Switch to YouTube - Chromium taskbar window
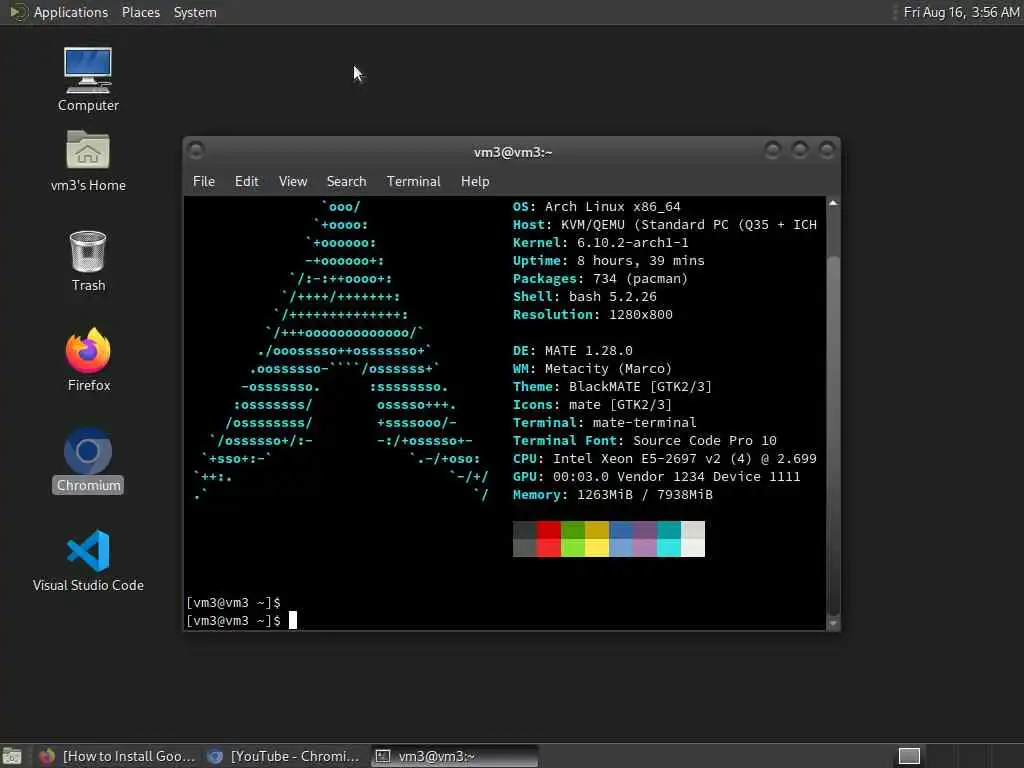Image resolution: width=1024 pixels, height=768 pixels. tap(285, 756)
